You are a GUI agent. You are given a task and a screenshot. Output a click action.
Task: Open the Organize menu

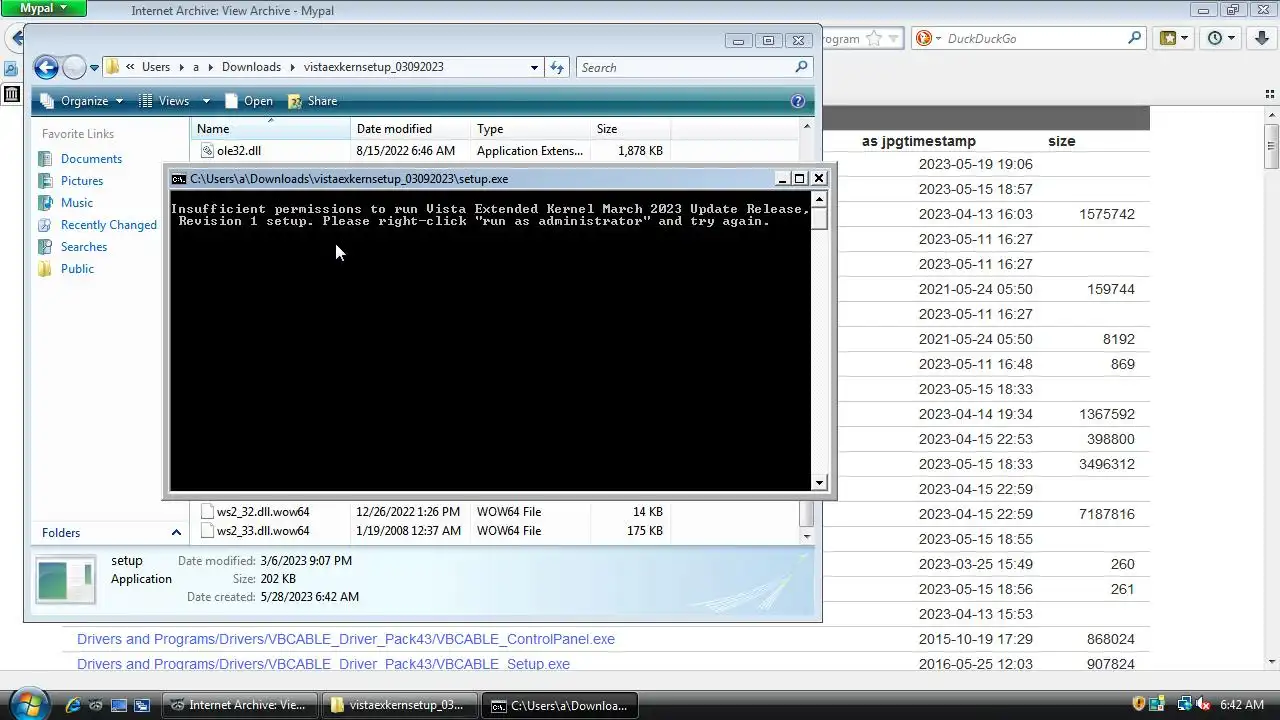(81, 101)
